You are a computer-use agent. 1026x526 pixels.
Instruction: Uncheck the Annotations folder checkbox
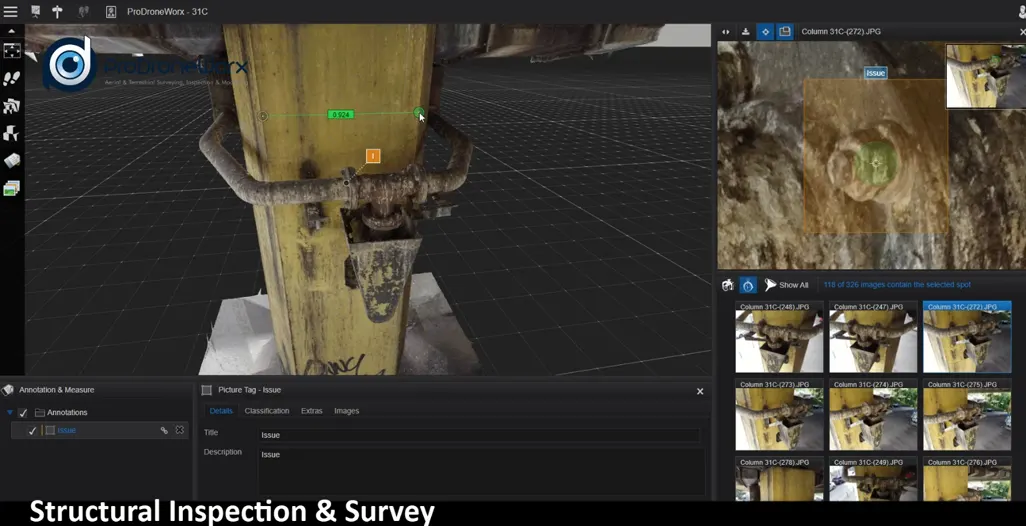(23, 412)
